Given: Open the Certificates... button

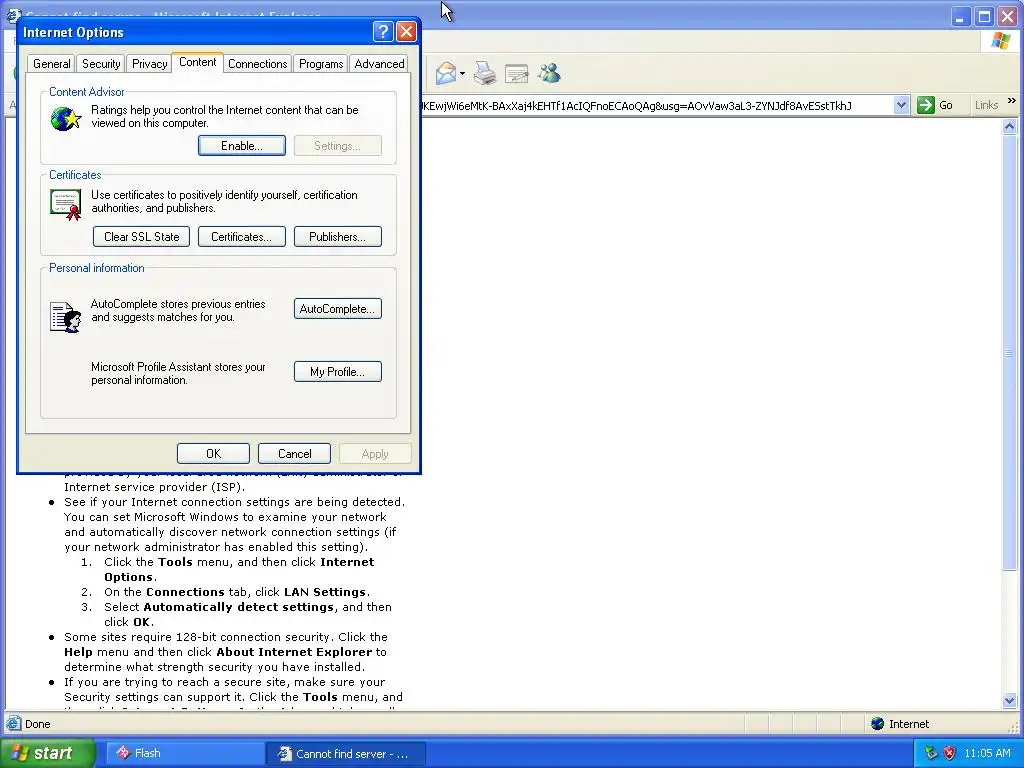Looking at the screenshot, I should pos(242,236).
